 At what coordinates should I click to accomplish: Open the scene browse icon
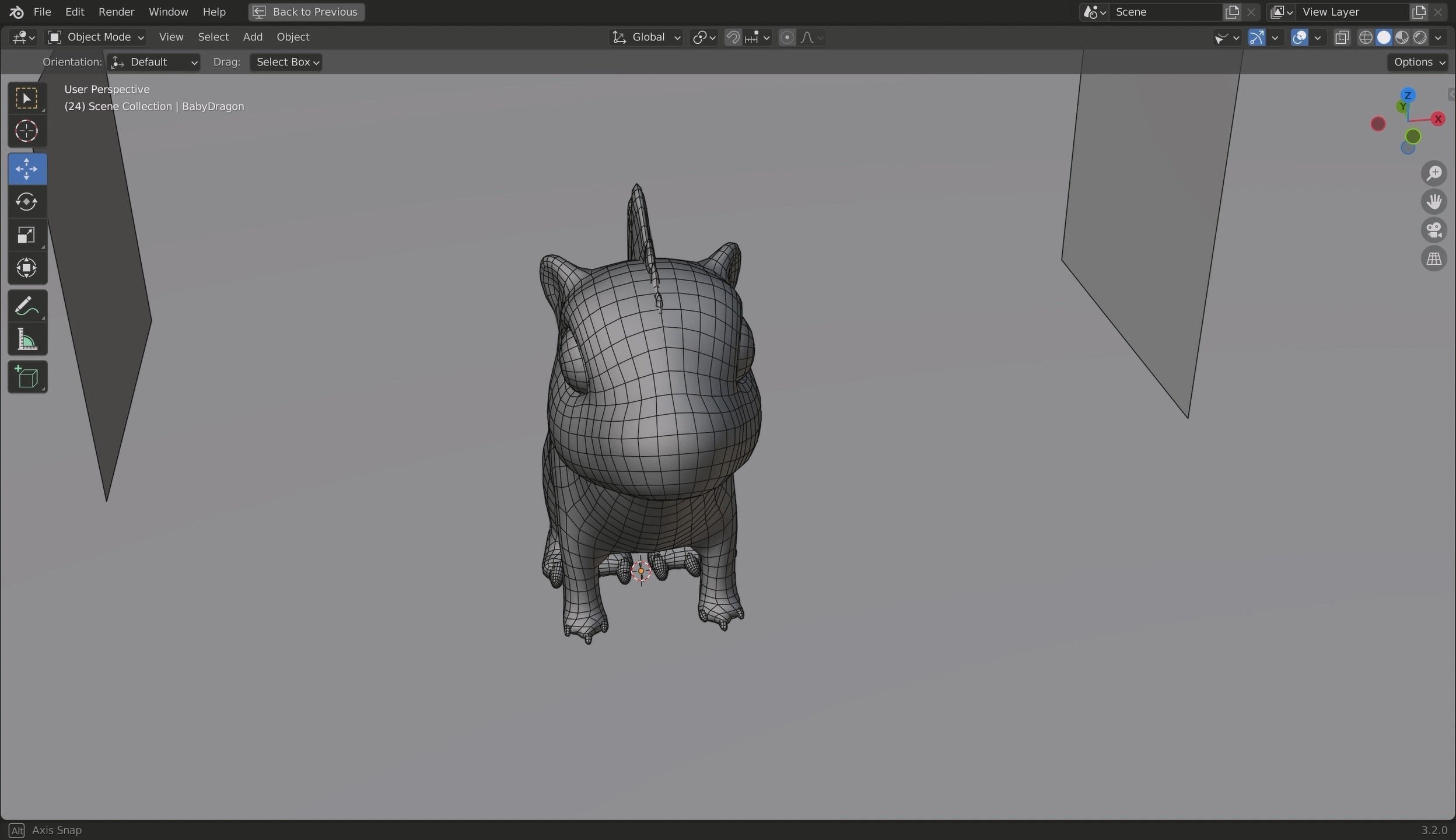[x=1094, y=12]
